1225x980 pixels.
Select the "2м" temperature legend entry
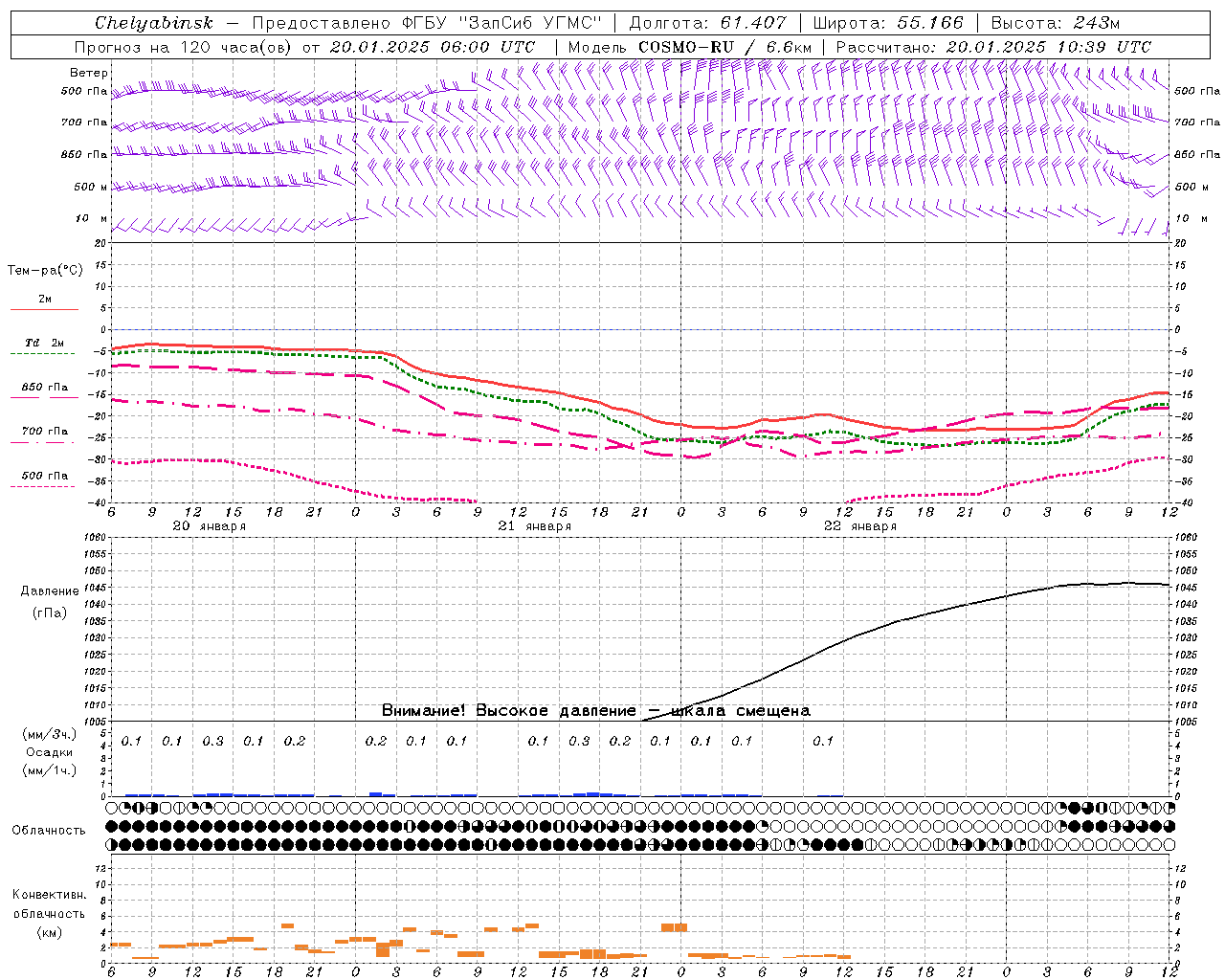click(x=45, y=300)
